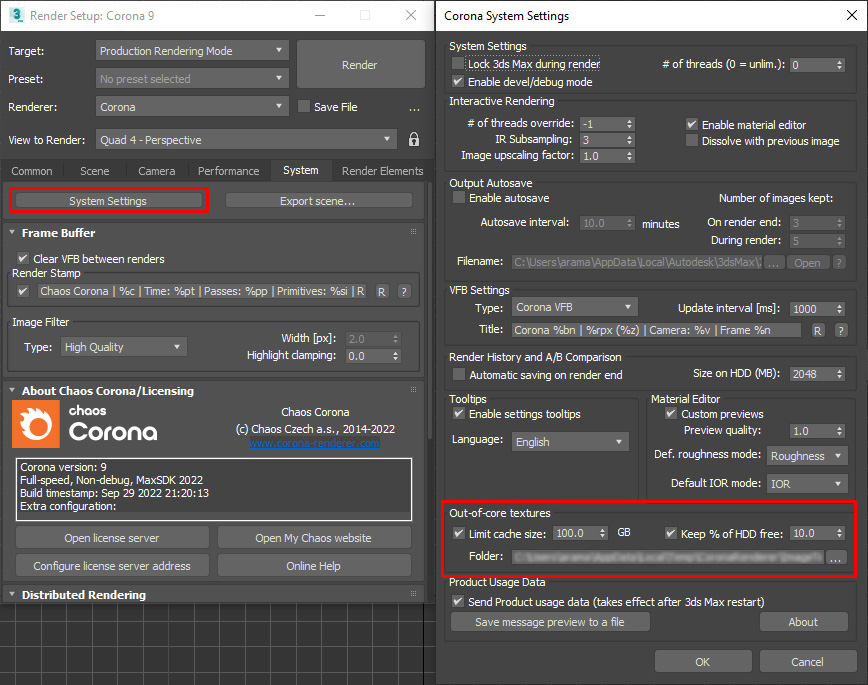Browse Out-of-core textures folder via ... button
The width and height of the screenshot is (868, 685).
pos(836,557)
